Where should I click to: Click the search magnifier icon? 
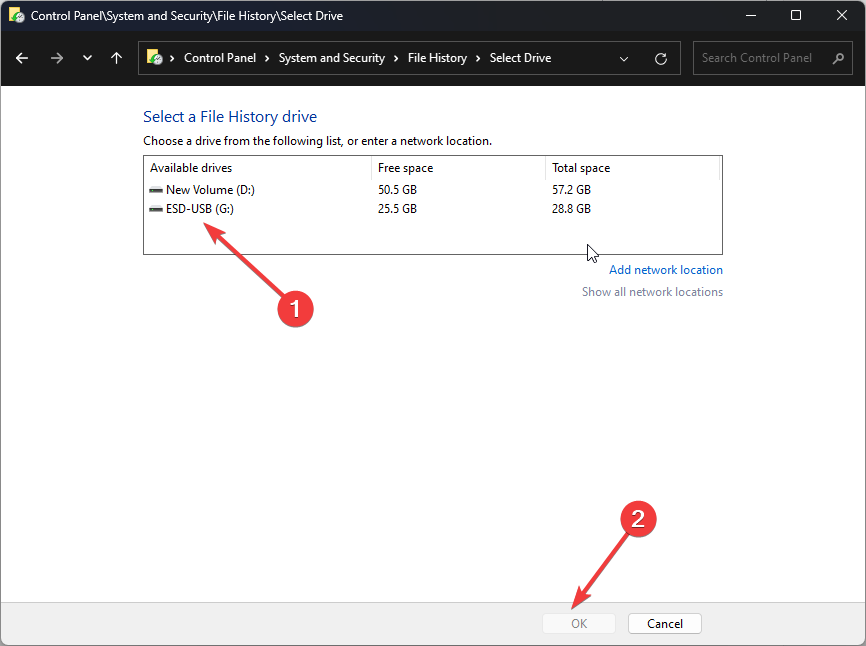coord(838,58)
